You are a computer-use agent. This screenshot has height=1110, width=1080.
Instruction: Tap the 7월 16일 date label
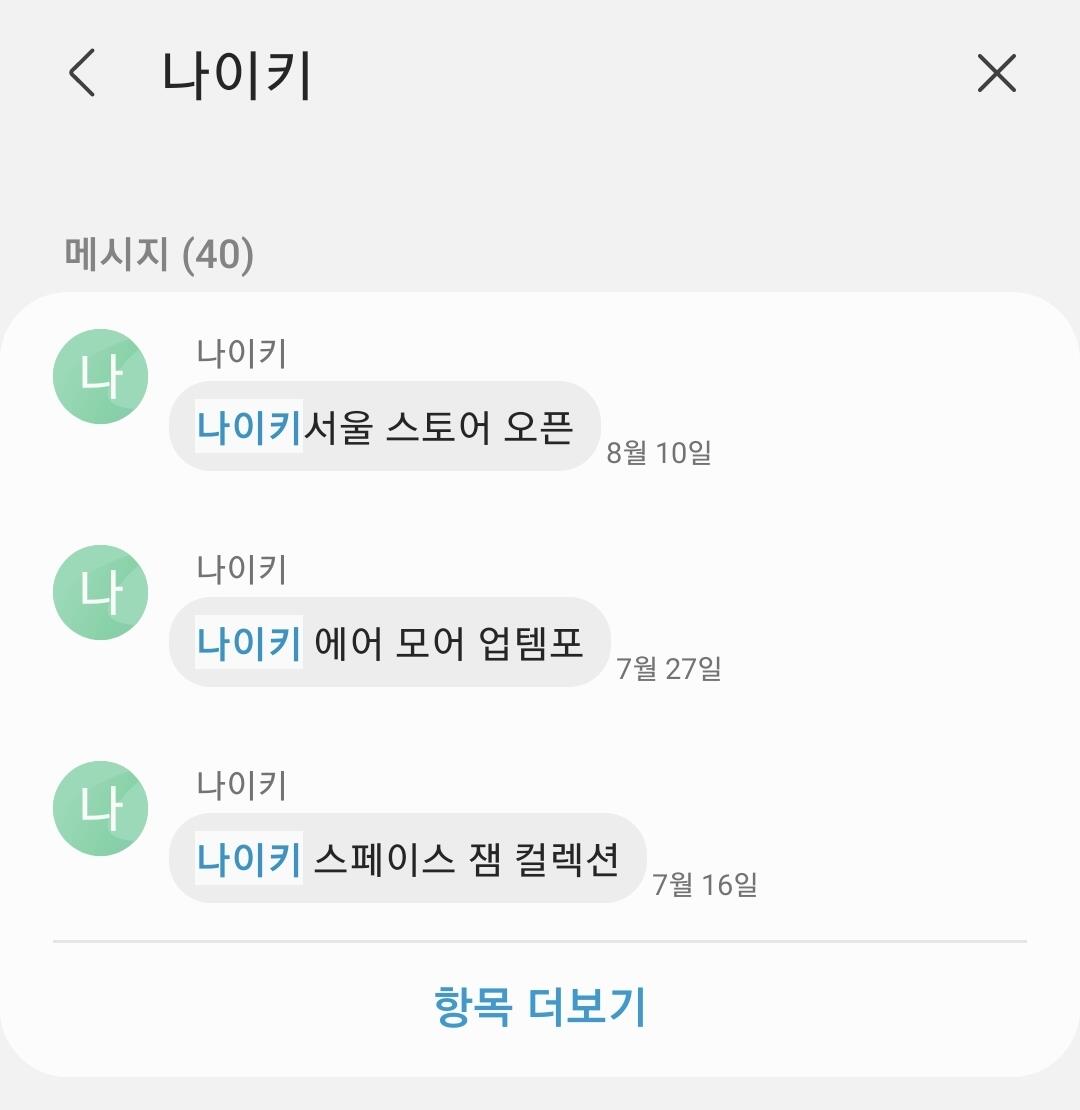[705, 884]
